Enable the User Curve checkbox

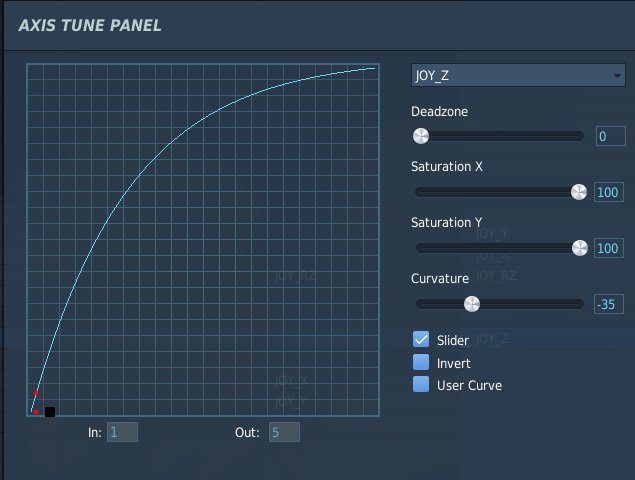click(421, 384)
